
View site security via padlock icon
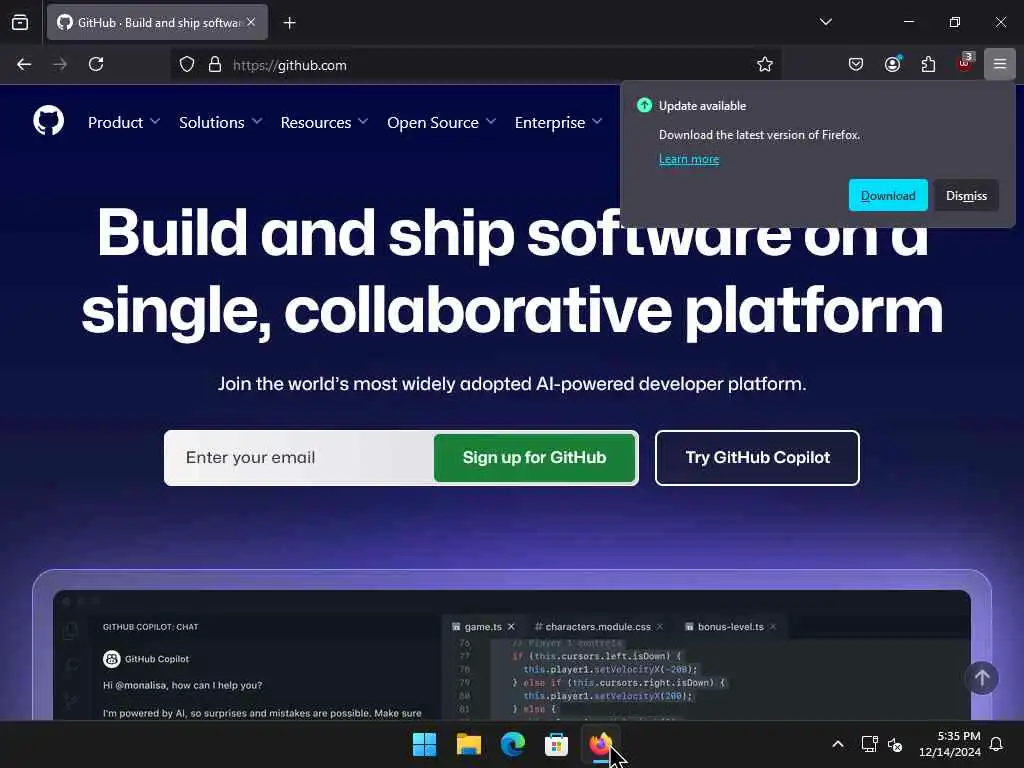coord(214,64)
